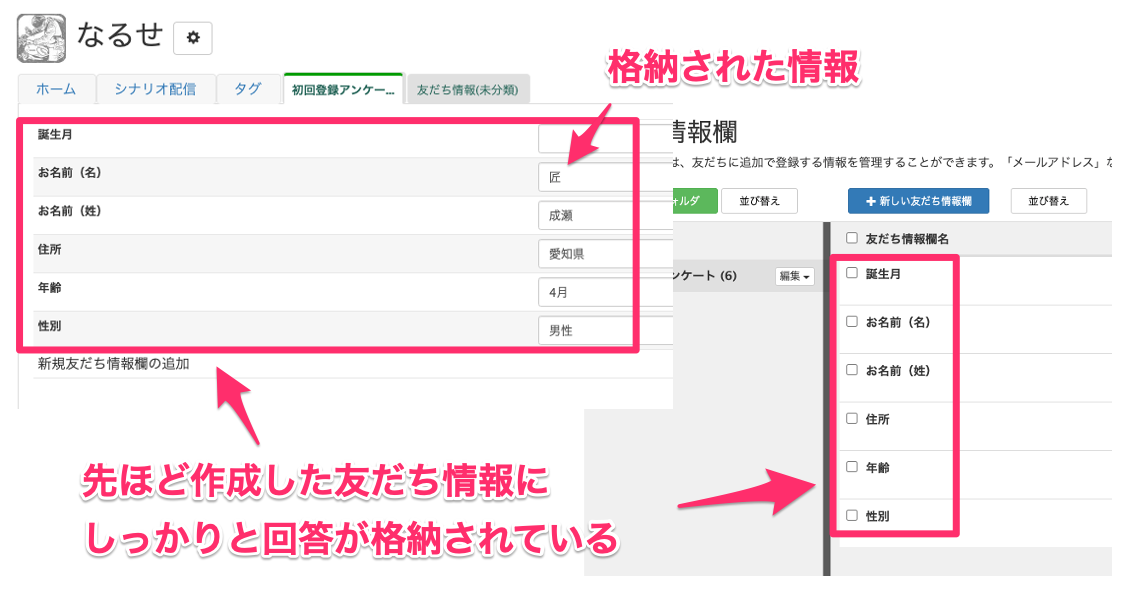Viewport: 1140px width, 593px height.
Task: Click the 並び替え button right of 新しい友だち情報欄
Action: point(1047,201)
